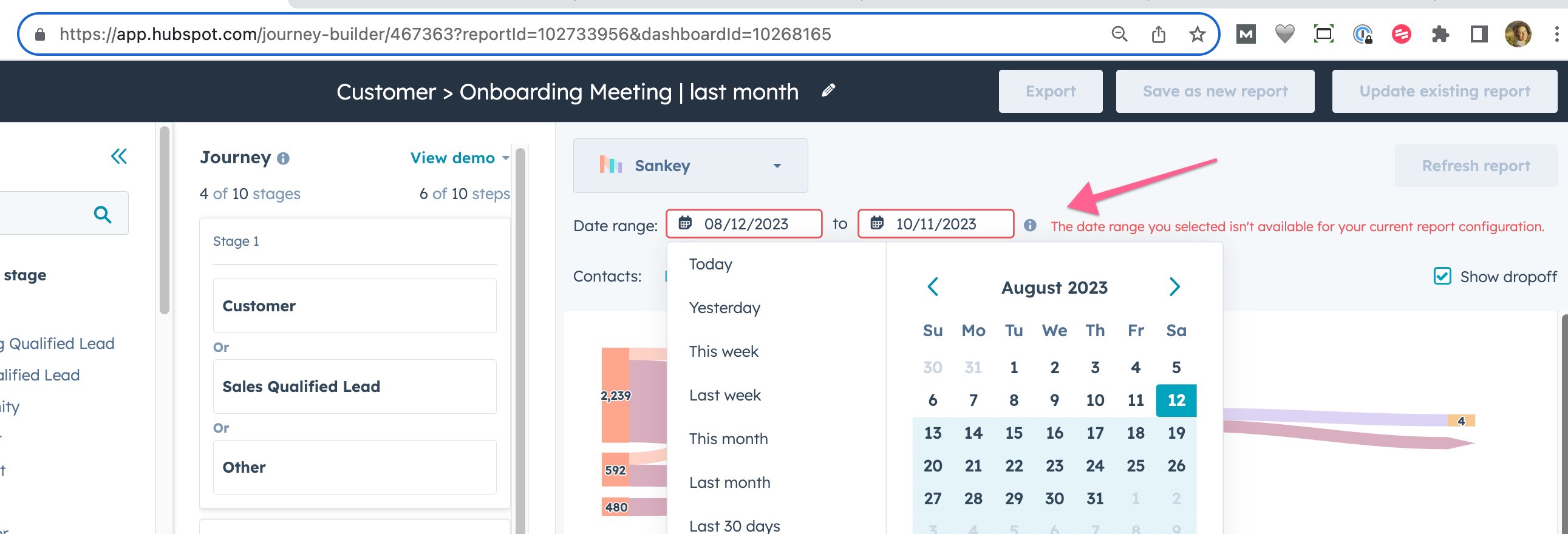Click Update existing report button
1568x534 pixels.
(x=1444, y=91)
